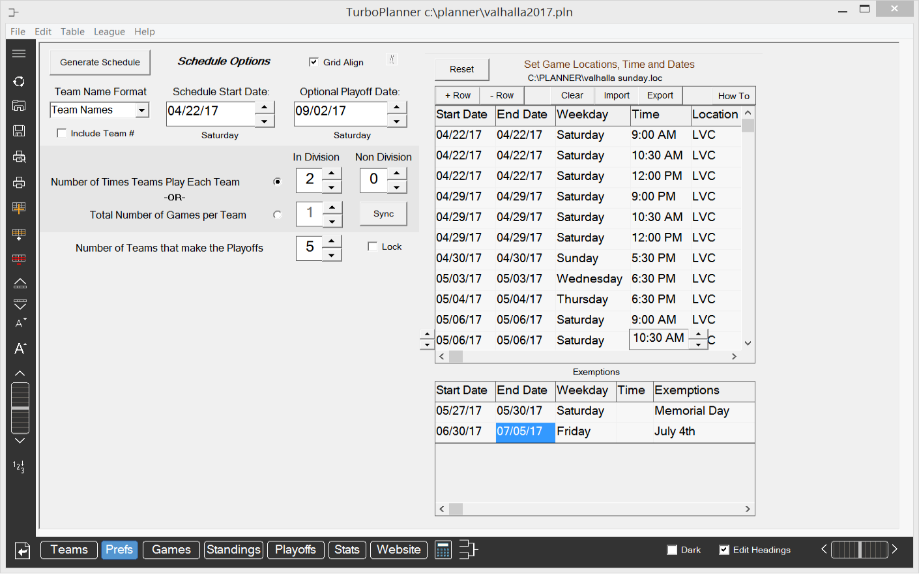Click the smaller font size icon

[19, 323]
